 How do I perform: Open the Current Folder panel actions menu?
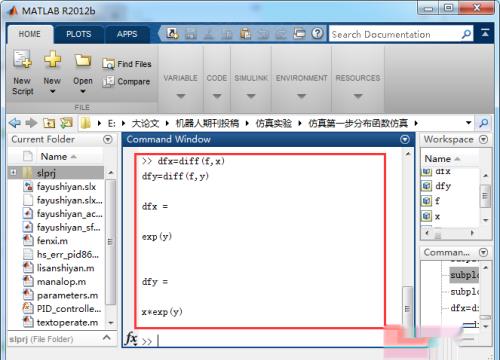pos(108,139)
